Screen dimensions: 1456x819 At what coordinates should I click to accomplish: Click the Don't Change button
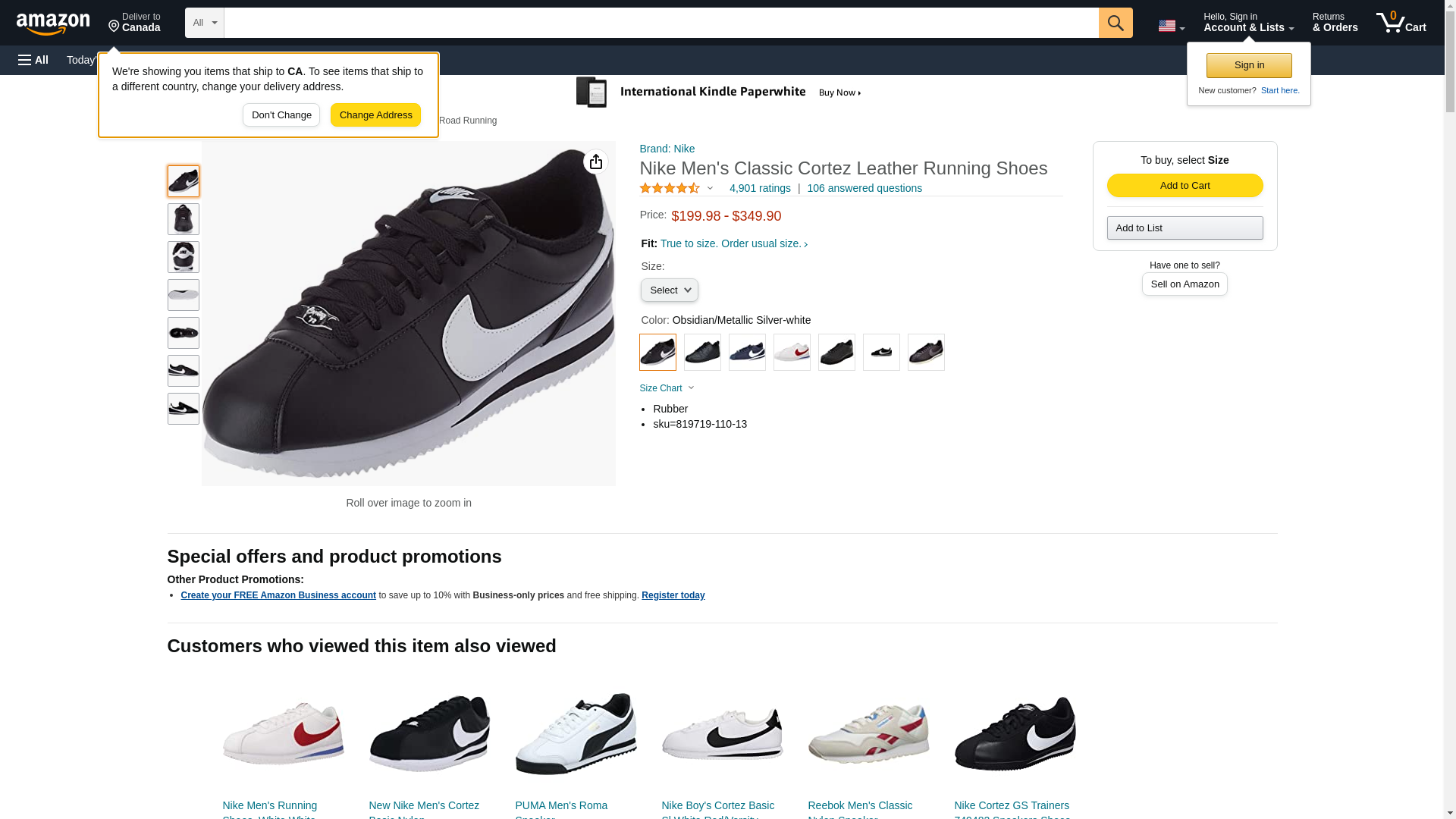pos(281,115)
